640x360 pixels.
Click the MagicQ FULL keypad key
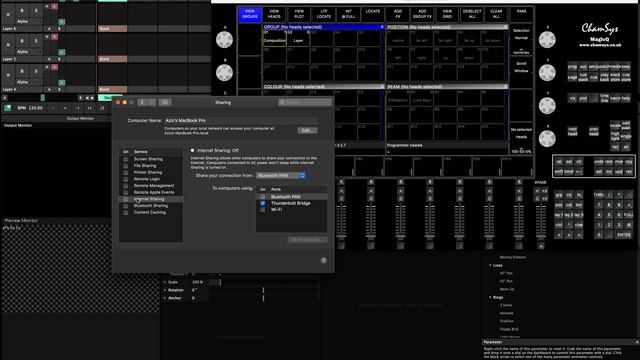coord(629,215)
